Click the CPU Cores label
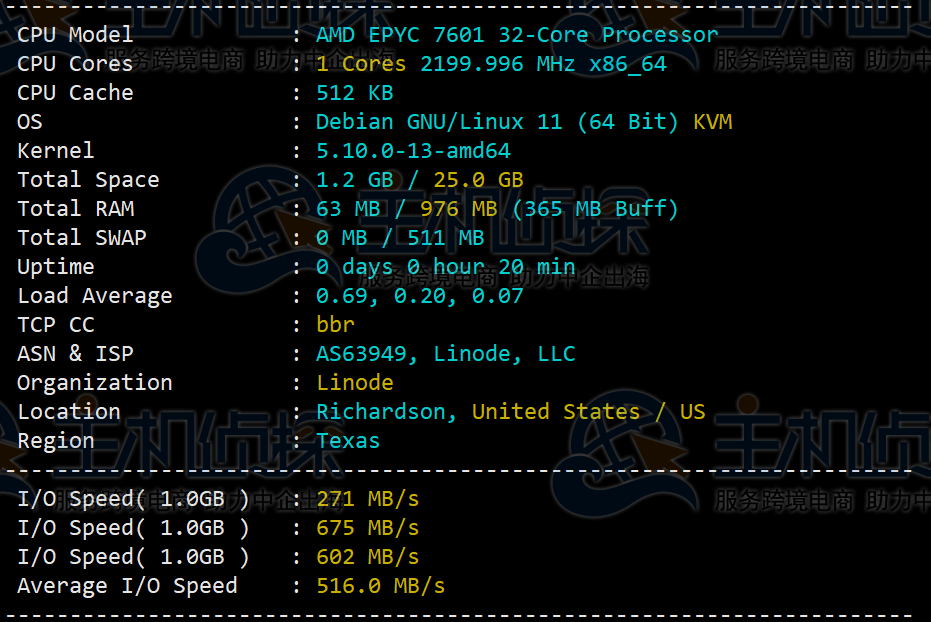Image resolution: width=931 pixels, height=622 pixels. [75, 64]
